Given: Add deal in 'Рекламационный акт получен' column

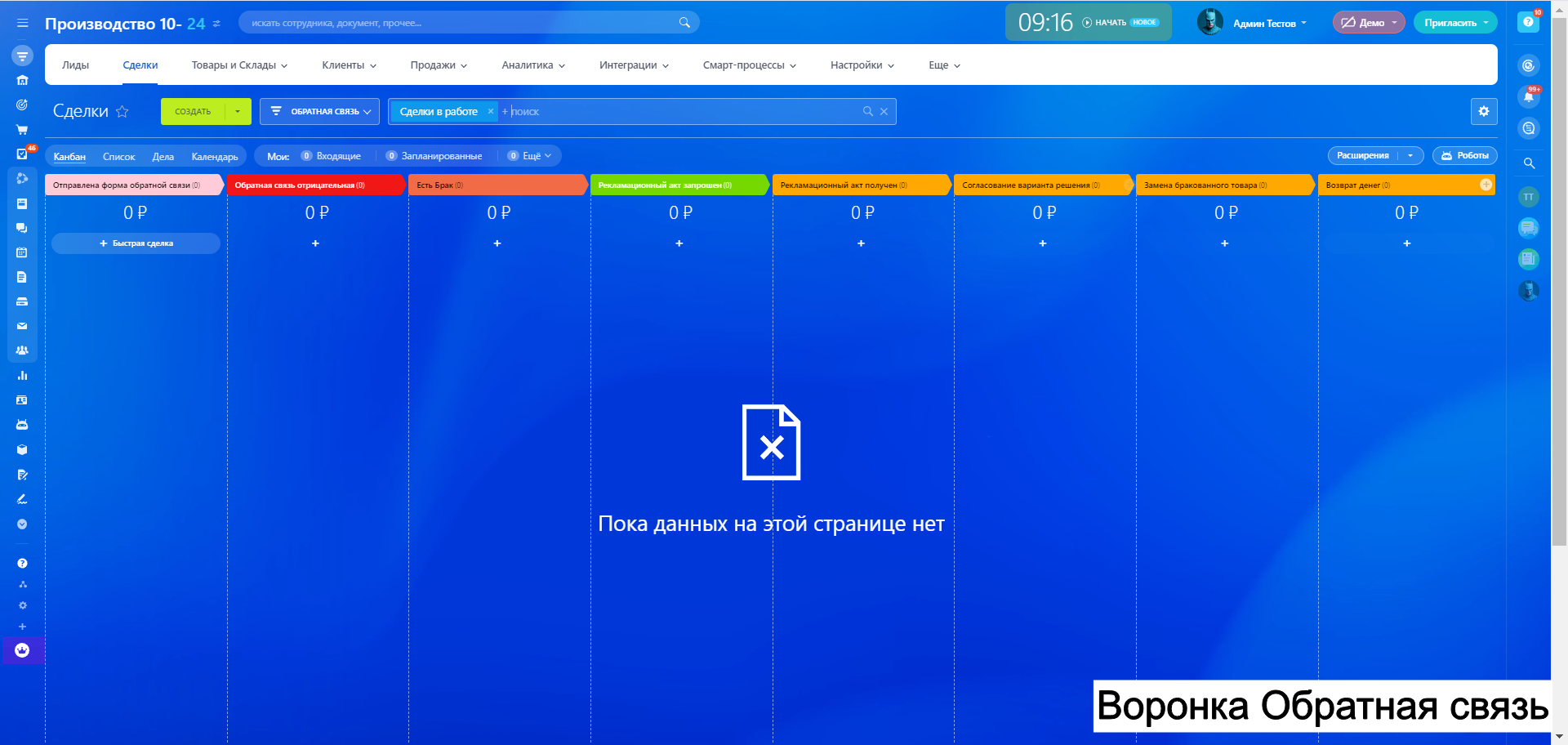Looking at the screenshot, I should tap(861, 243).
